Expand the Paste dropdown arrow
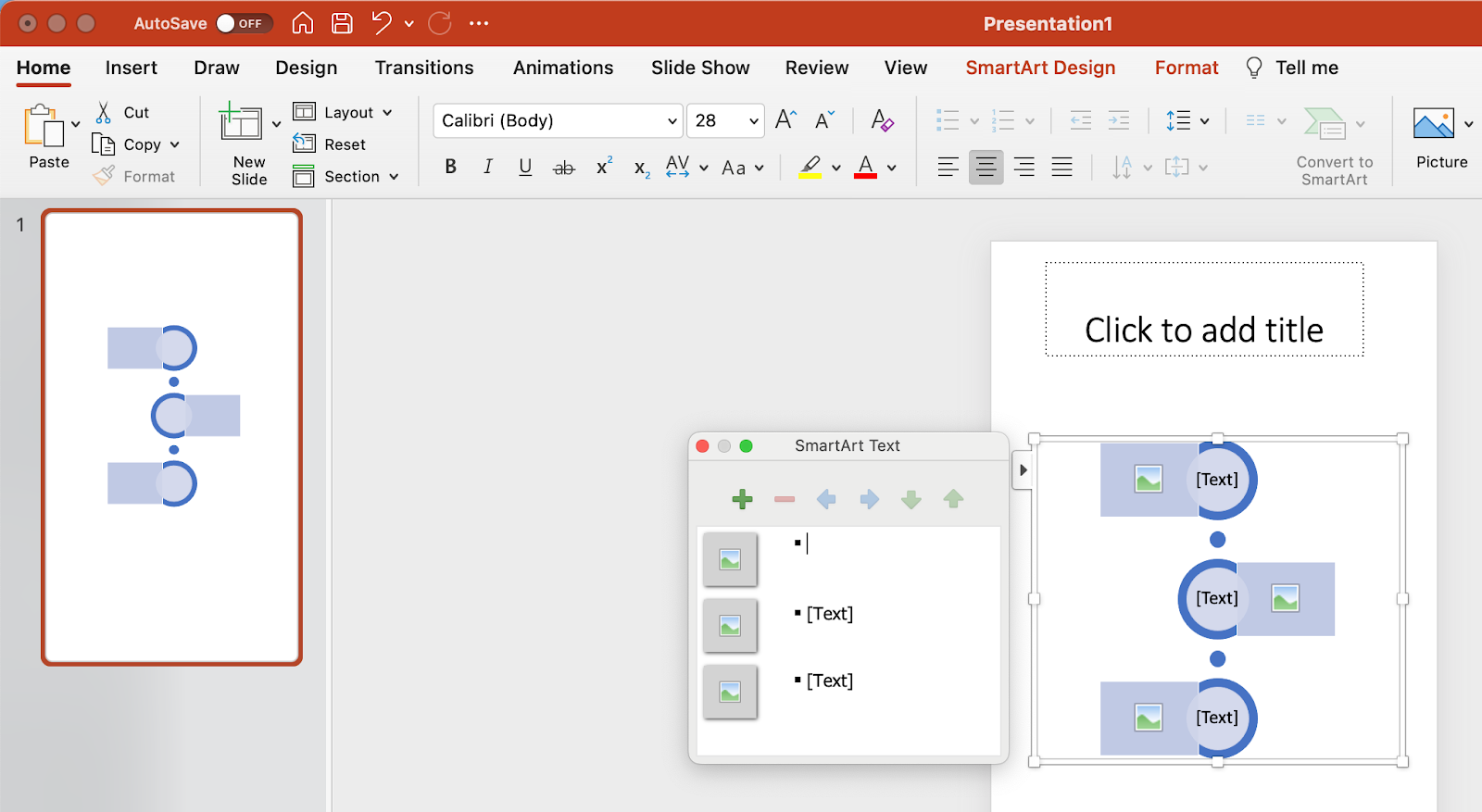 point(76,123)
